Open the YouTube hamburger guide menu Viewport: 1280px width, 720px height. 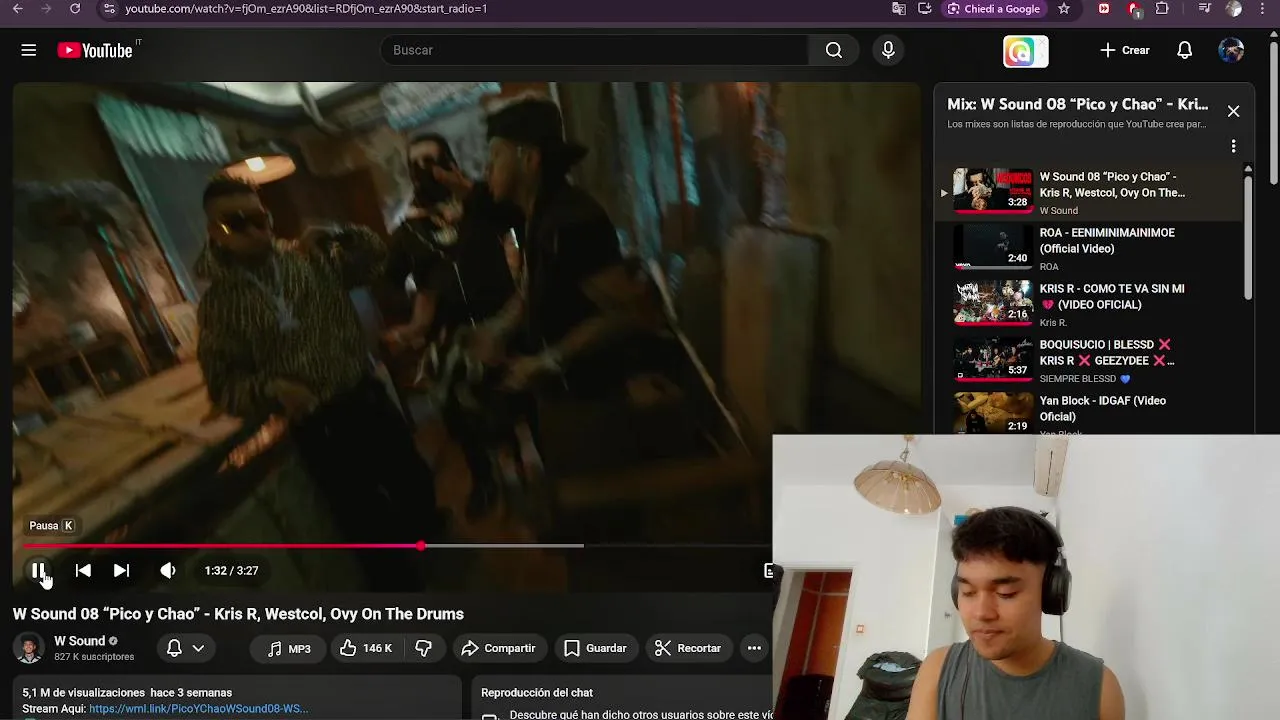(28, 50)
